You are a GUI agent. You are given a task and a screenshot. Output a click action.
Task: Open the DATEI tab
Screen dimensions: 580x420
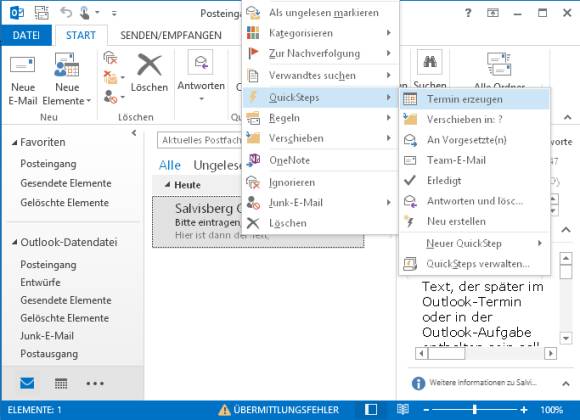(x=26, y=36)
